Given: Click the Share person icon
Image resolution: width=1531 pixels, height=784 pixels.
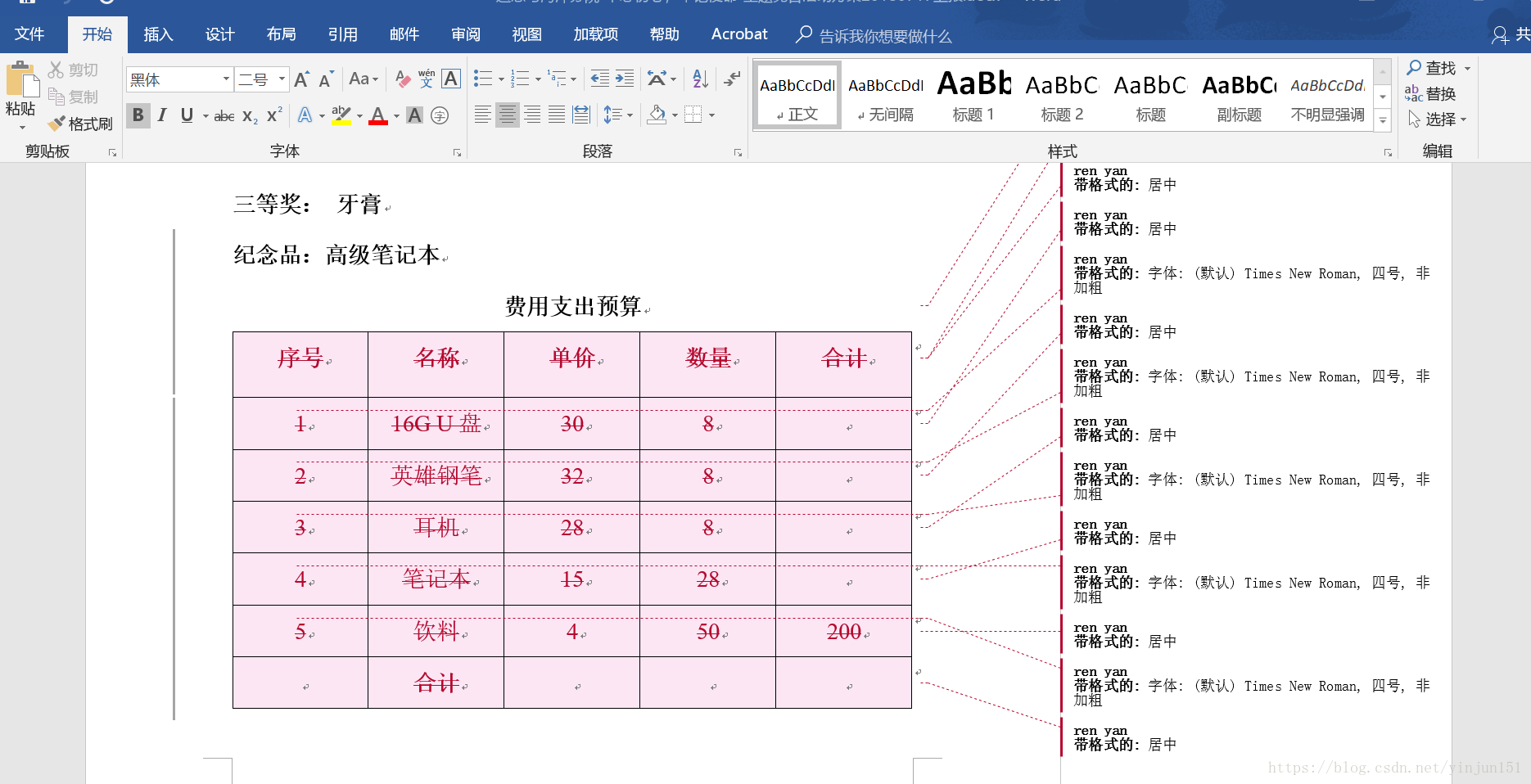Looking at the screenshot, I should pos(1500,34).
